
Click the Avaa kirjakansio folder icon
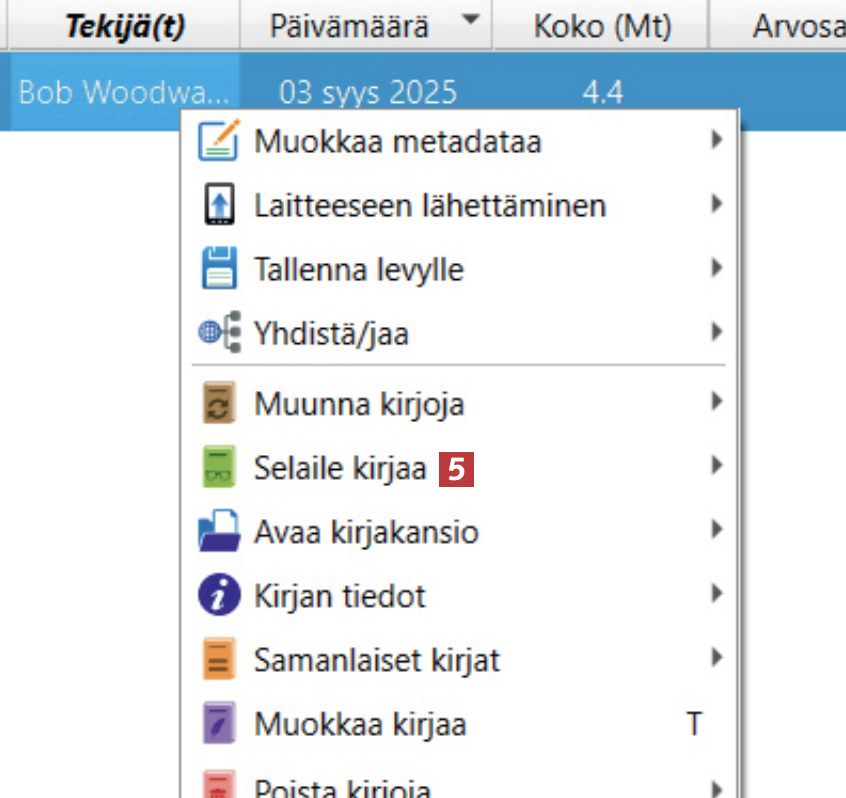[x=219, y=530]
